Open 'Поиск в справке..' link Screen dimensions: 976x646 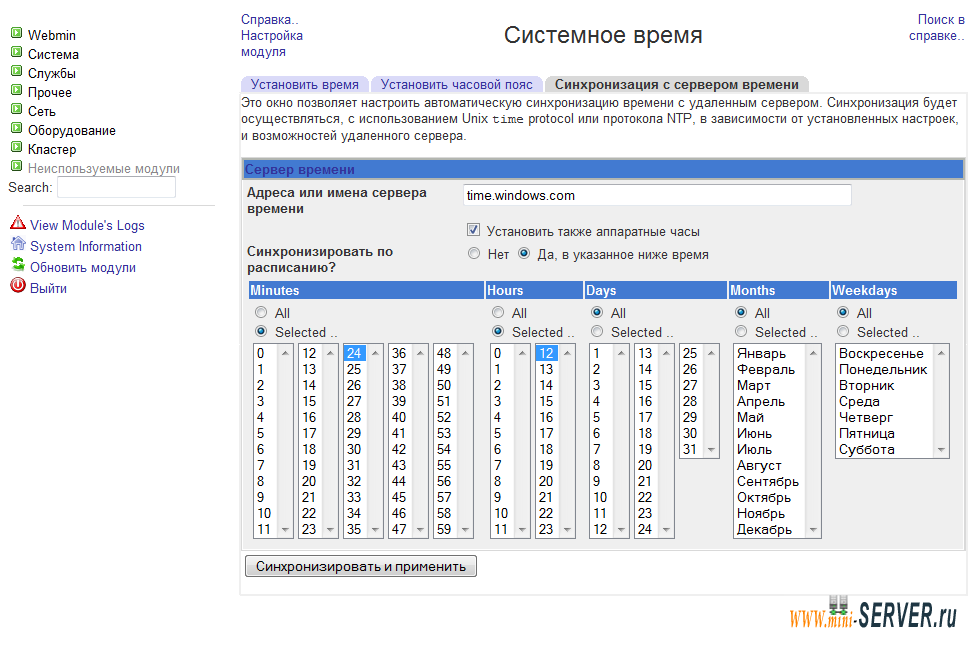click(x=937, y=27)
